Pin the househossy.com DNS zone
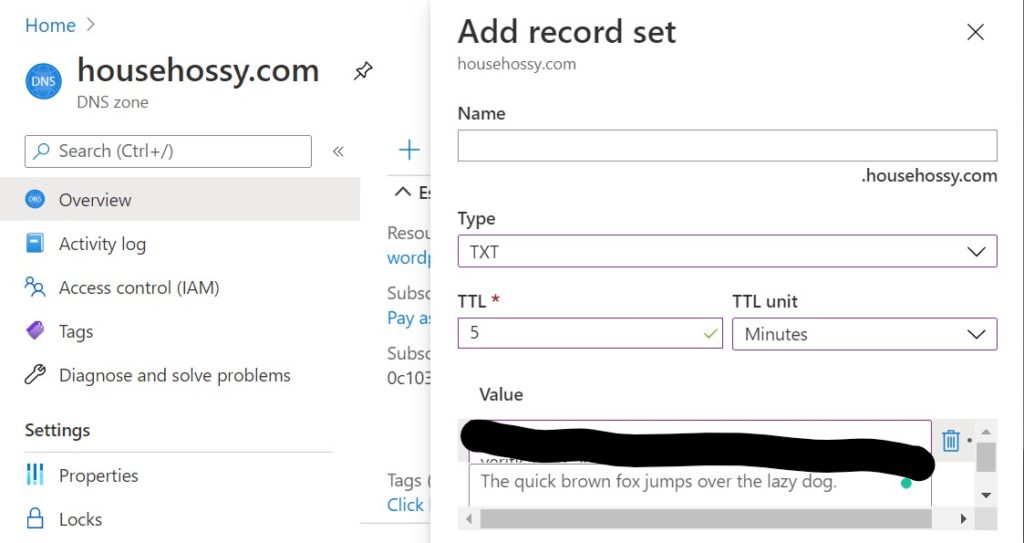1024x543 pixels. tap(363, 71)
